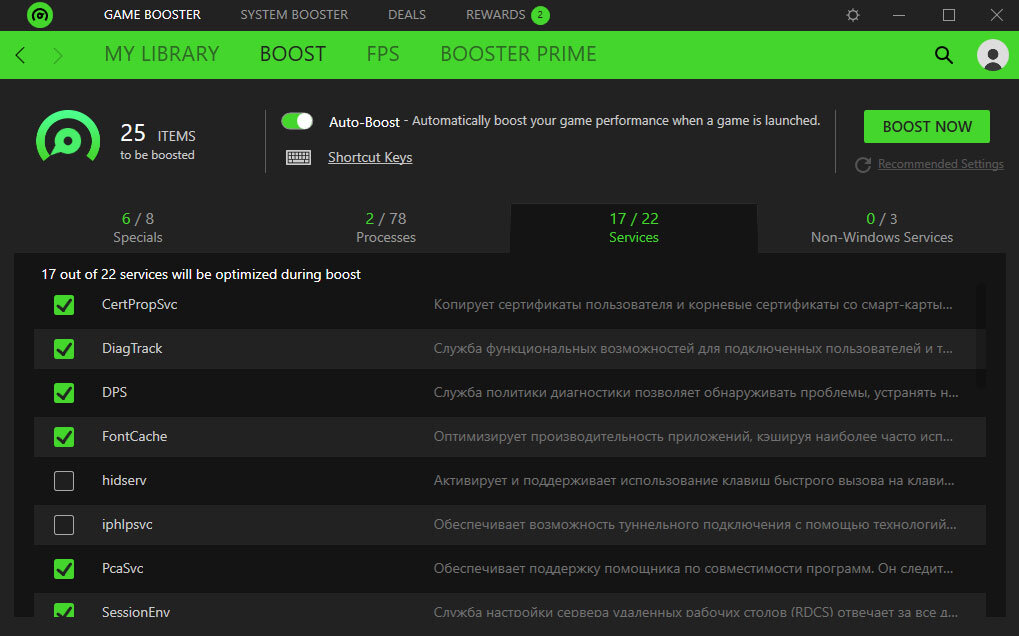Open search with the magnifier icon
The height and width of the screenshot is (636, 1019).
click(x=944, y=55)
